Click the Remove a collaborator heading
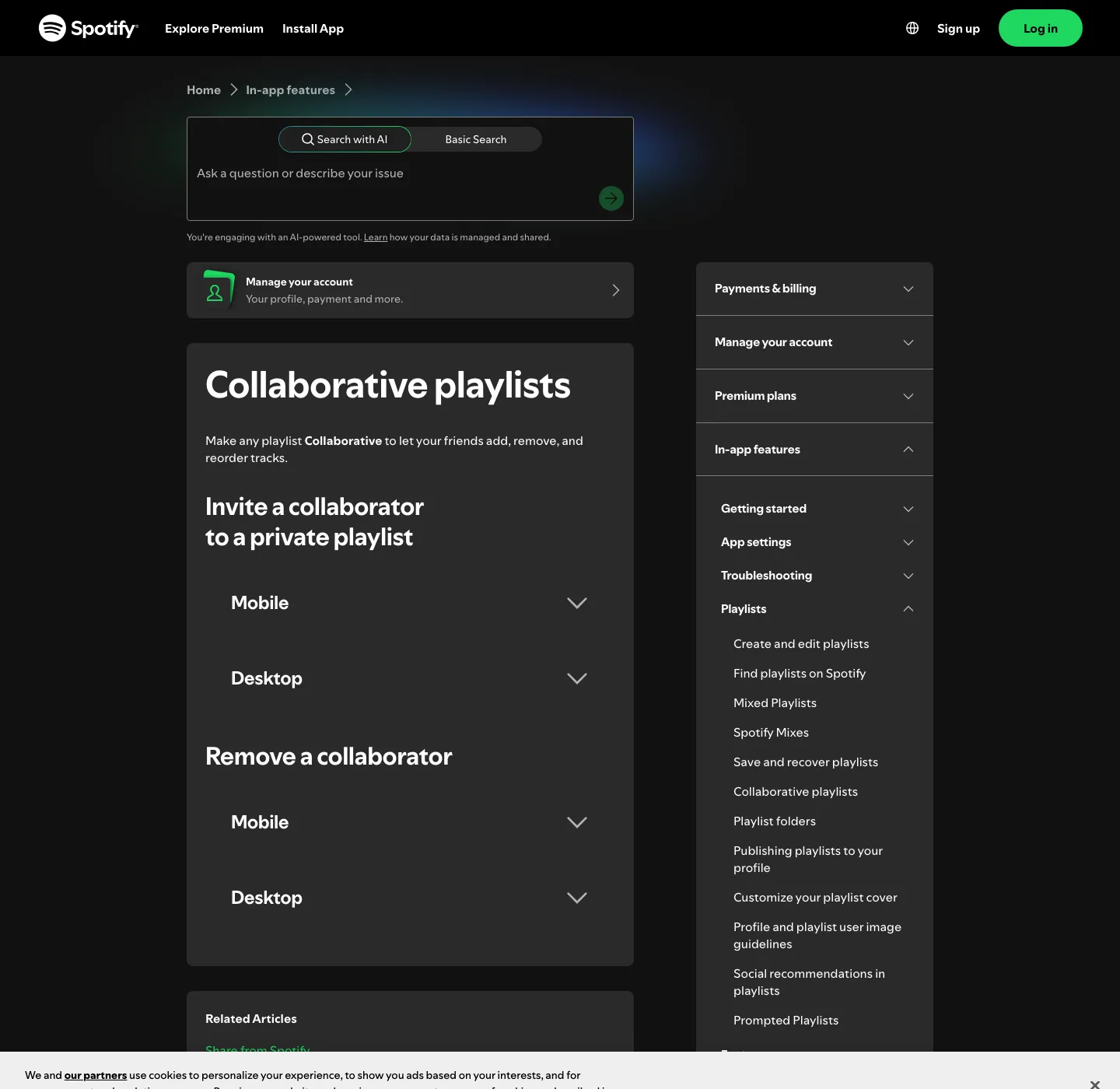This screenshot has height=1089, width=1120. click(x=328, y=756)
